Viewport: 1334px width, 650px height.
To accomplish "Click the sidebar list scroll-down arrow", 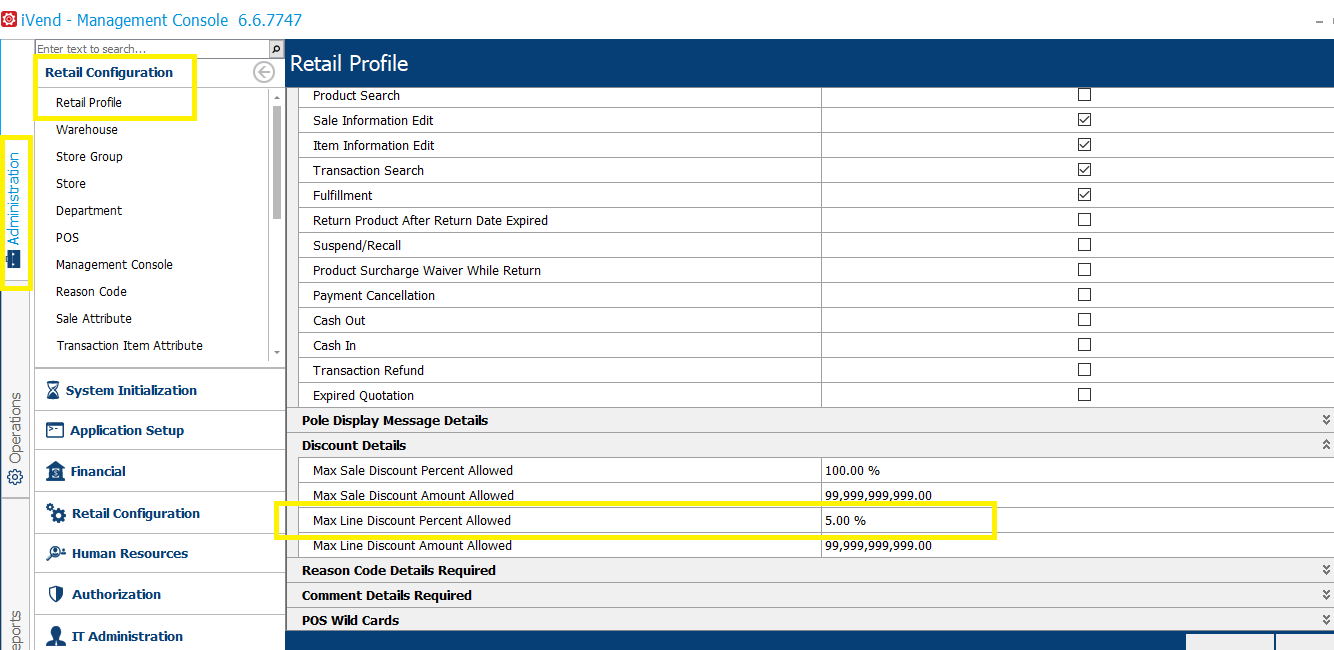I will [277, 353].
